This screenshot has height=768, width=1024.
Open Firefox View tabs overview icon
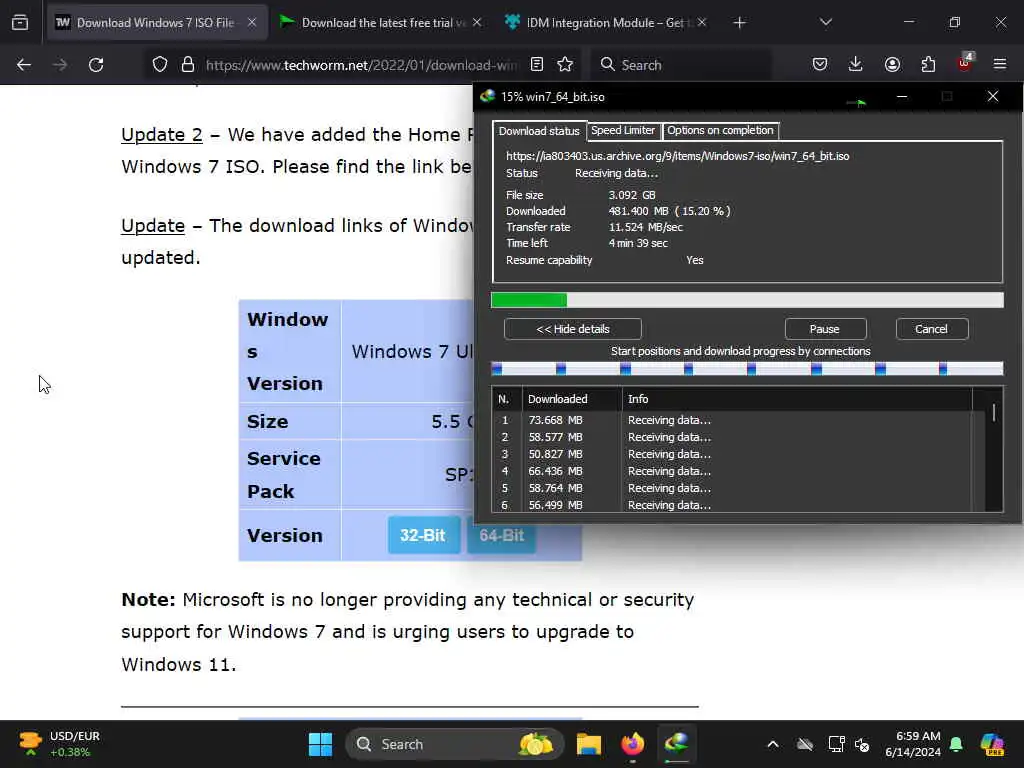pos(20,23)
